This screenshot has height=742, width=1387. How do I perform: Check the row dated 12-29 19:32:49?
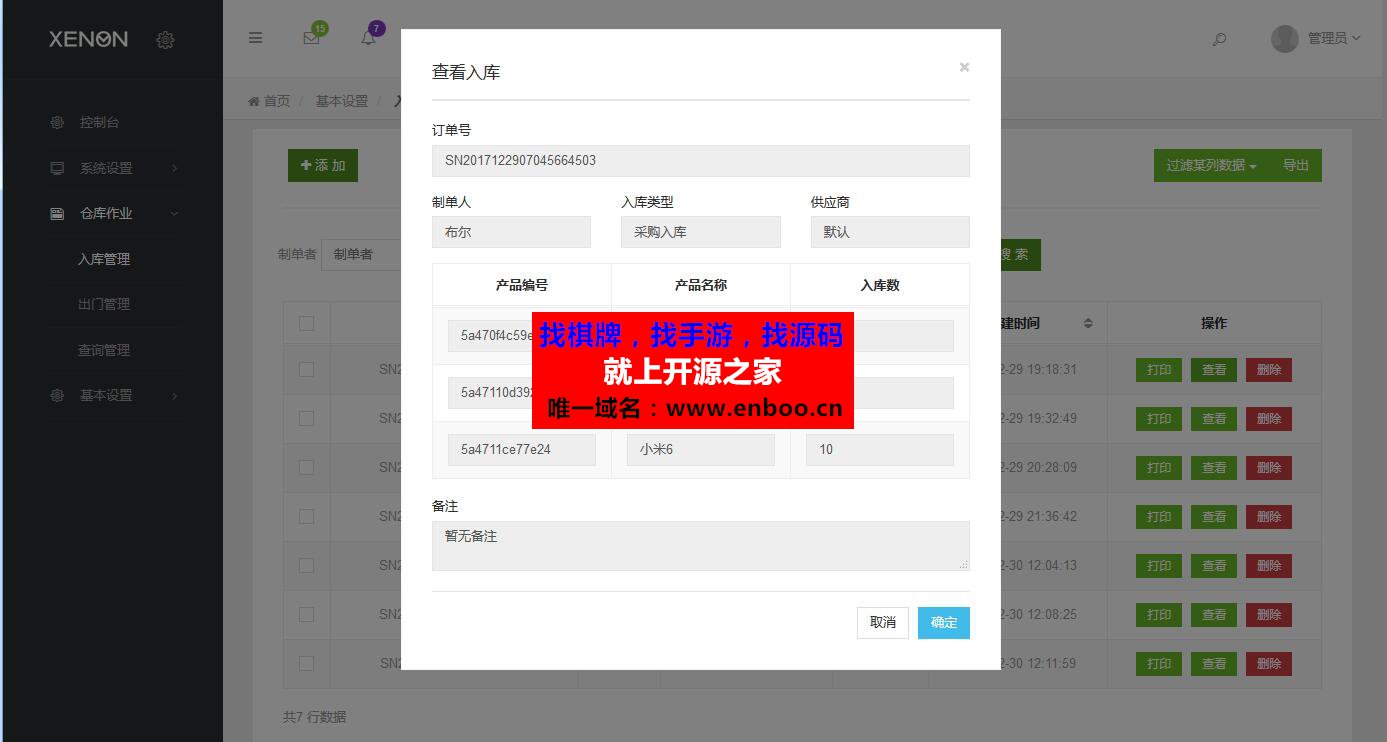[306, 418]
